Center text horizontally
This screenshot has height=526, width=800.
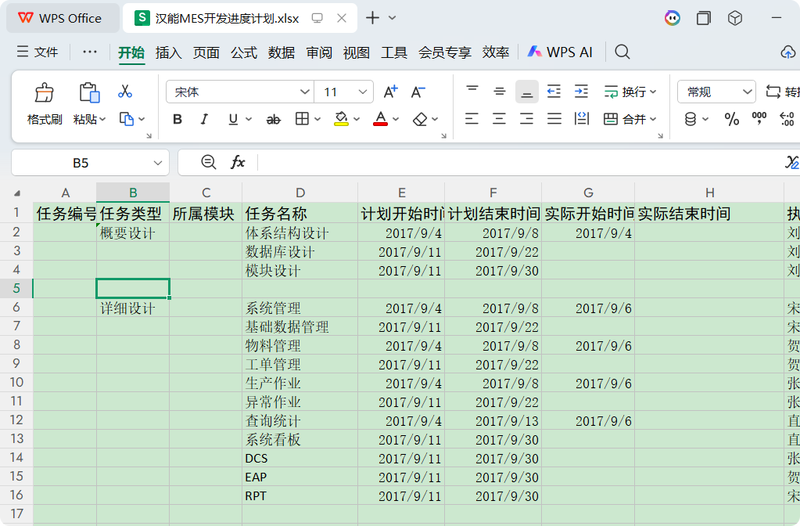(499, 119)
